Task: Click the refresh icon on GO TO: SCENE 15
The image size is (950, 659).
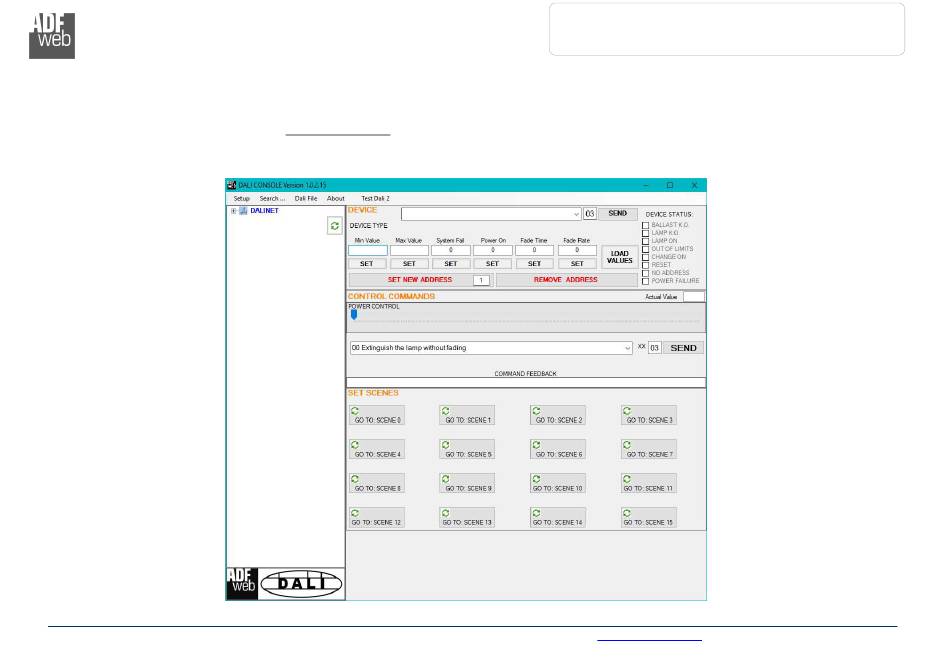Action: (x=627, y=512)
